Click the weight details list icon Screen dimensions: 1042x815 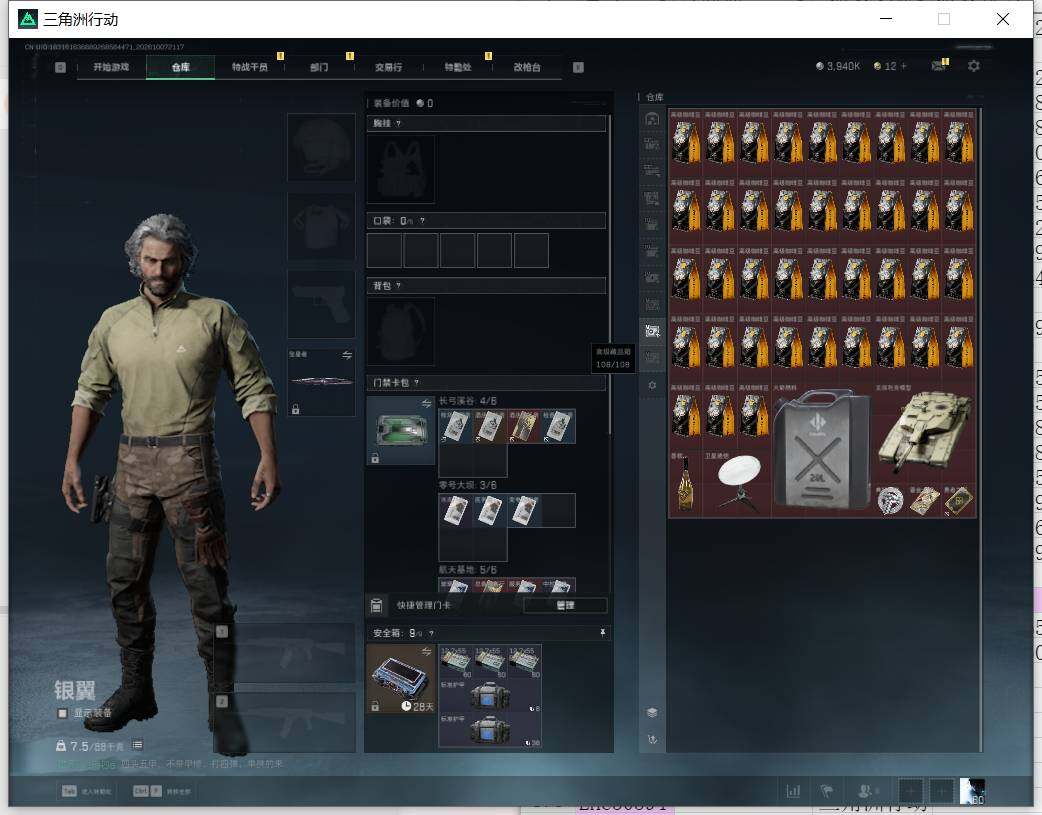coord(137,745)
